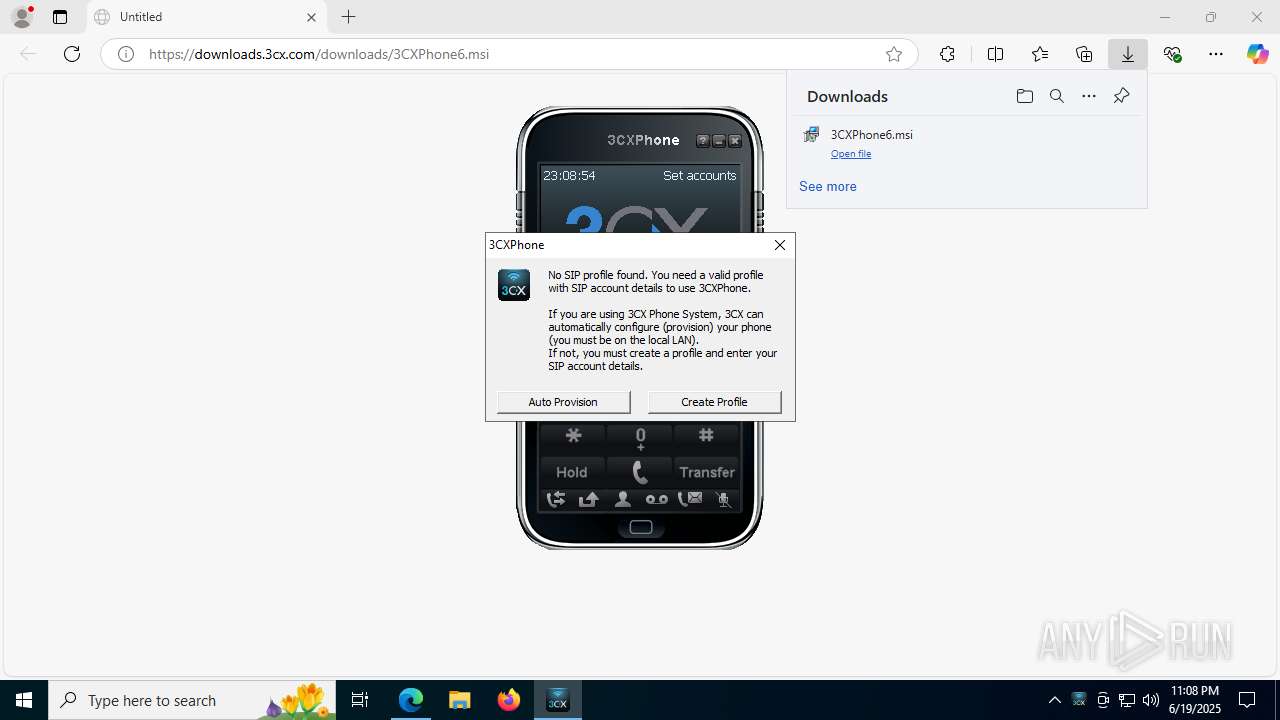Pin the Downloads panel

[1121, 96]
